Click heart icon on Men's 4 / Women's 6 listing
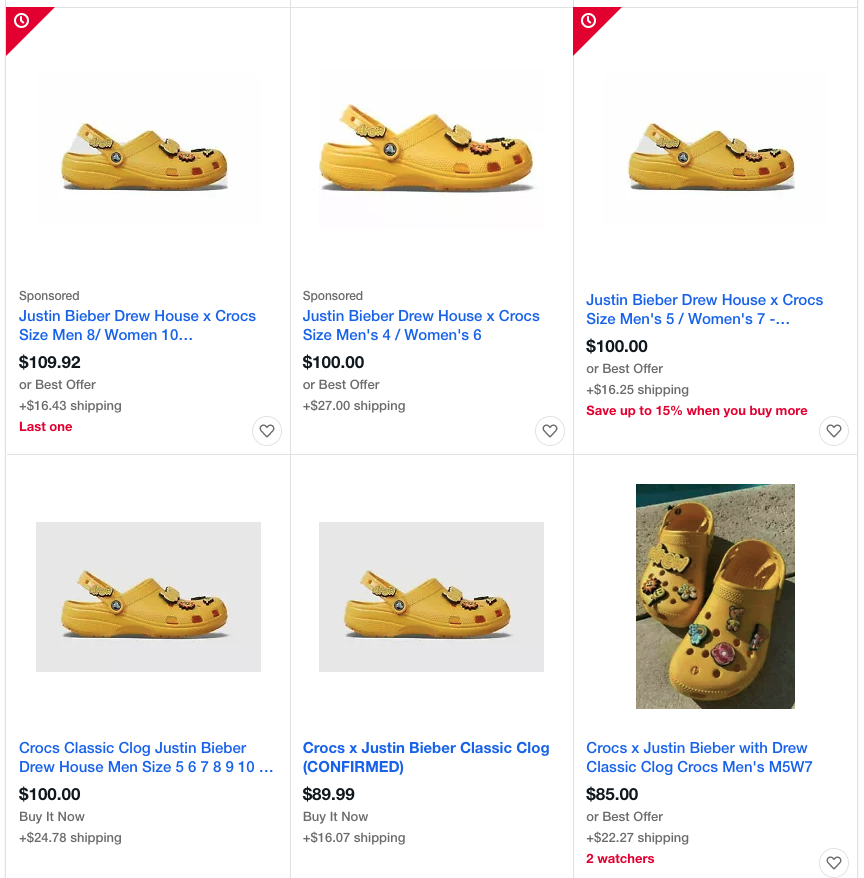864x878 pixels. (x=549, y=431)
